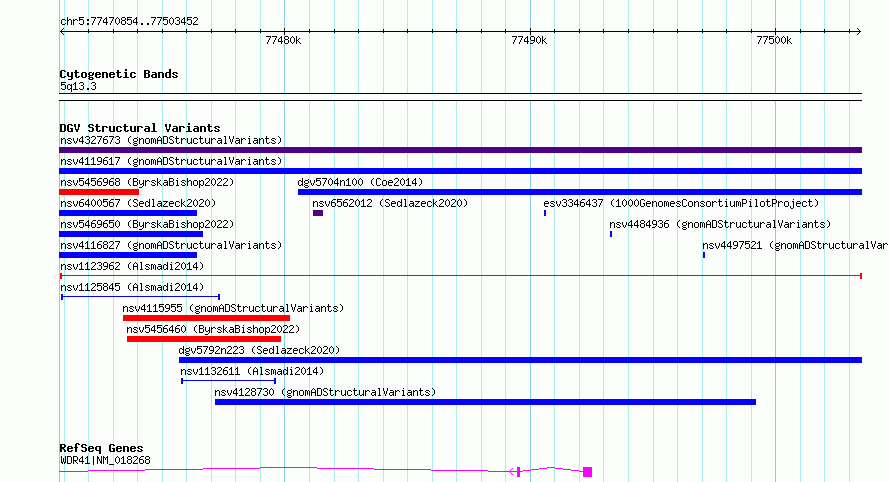Open nsv6562012 Sedlazeck2020 variant label
Viewport: 890px width, 482px height.
(x=390, y=203)
